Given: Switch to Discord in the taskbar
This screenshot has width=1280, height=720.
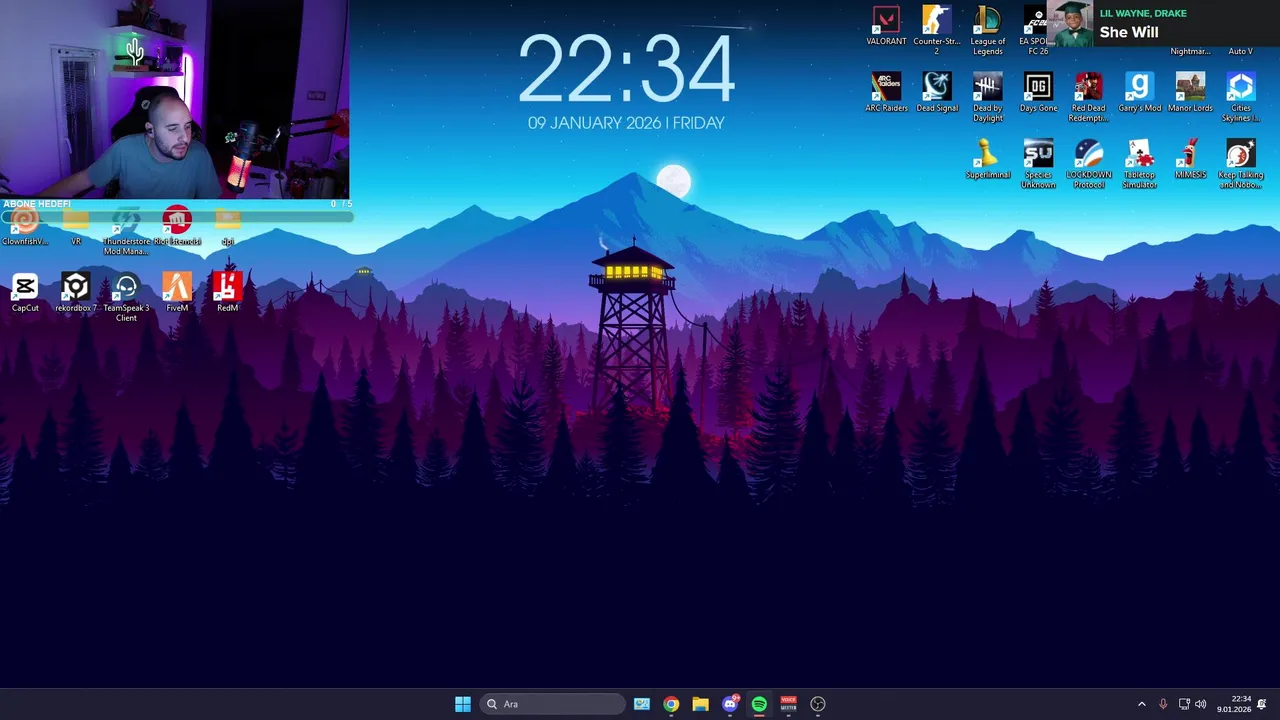Looking at the screenshot, I should (730, 704).
